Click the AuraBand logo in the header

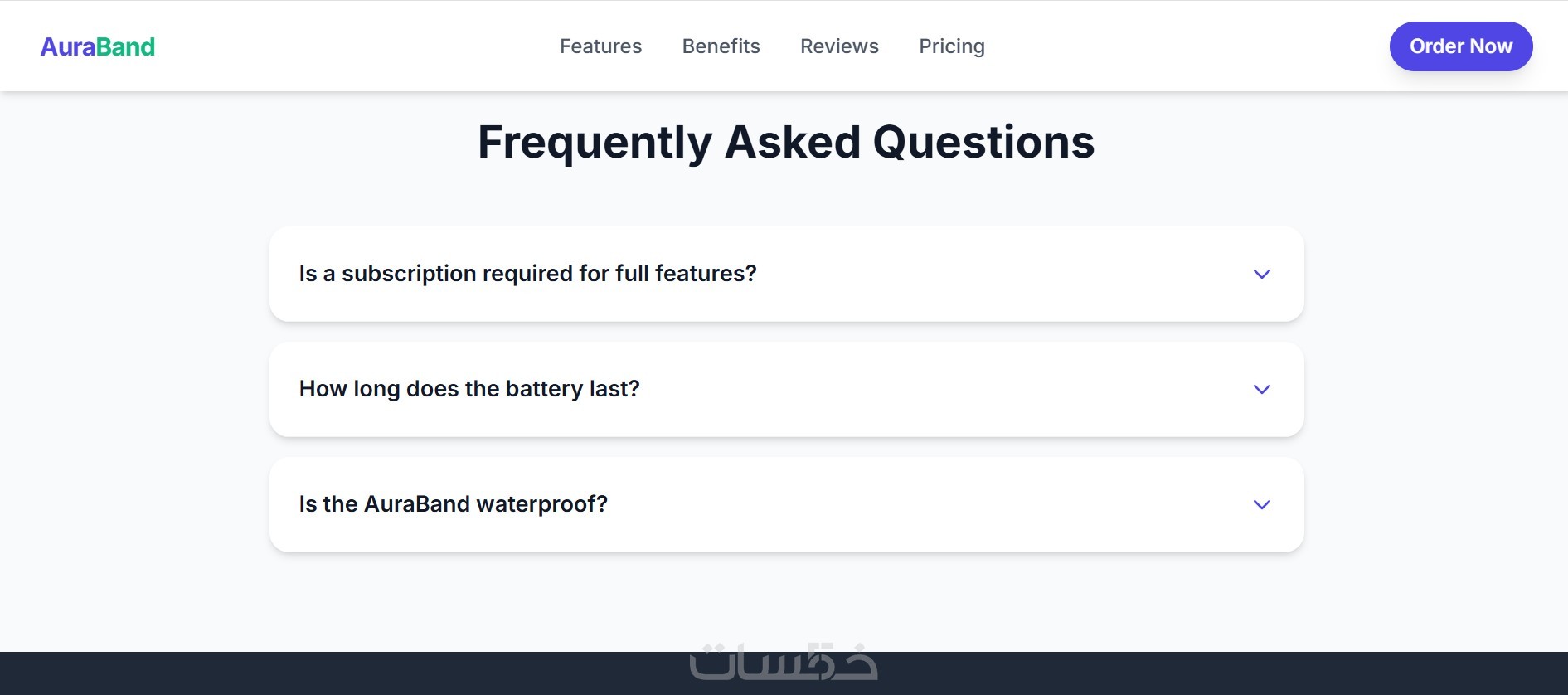(x=98, y=46)
